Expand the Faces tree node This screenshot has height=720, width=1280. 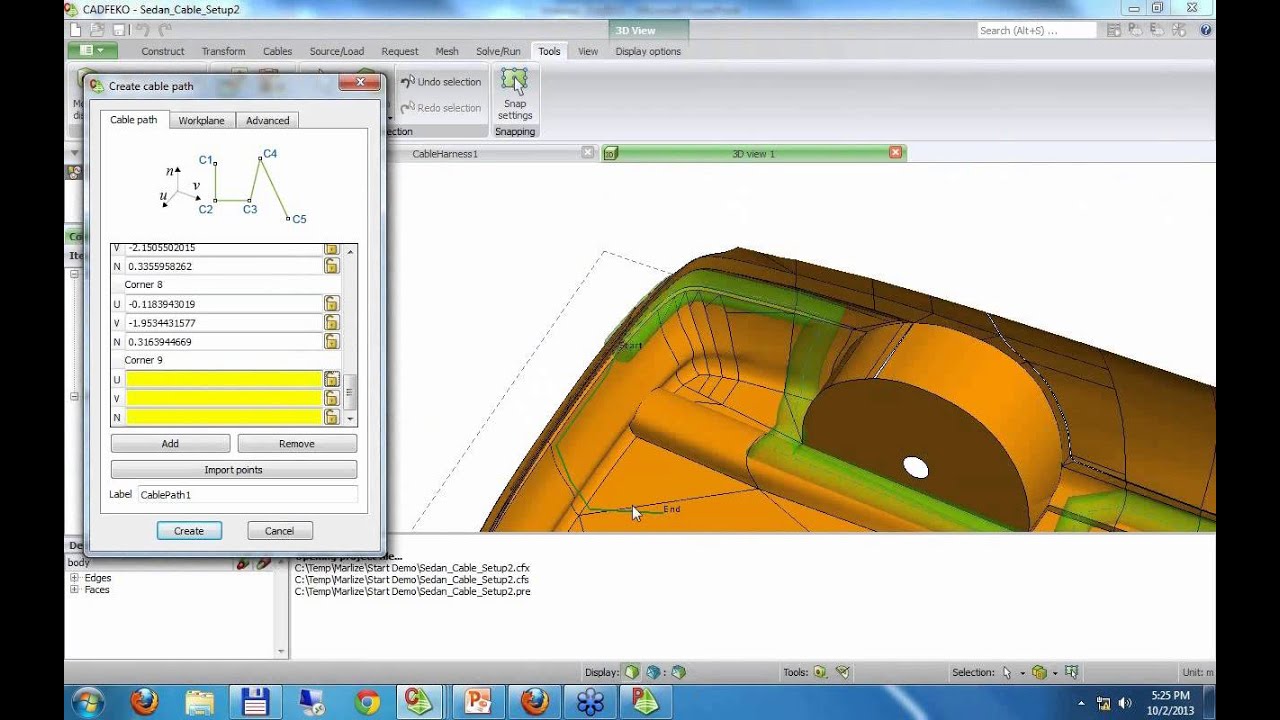click(x=74, y=590)
